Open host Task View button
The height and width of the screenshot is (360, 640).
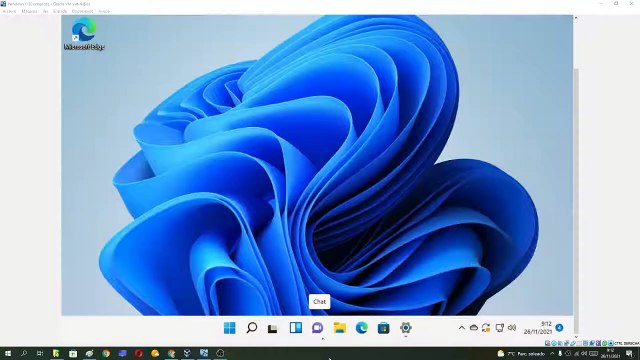40,353
